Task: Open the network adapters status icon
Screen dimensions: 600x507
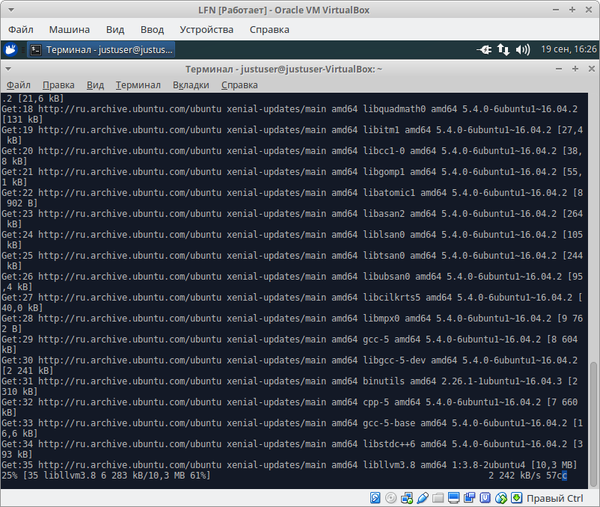Action: click(x=406, y=497)
